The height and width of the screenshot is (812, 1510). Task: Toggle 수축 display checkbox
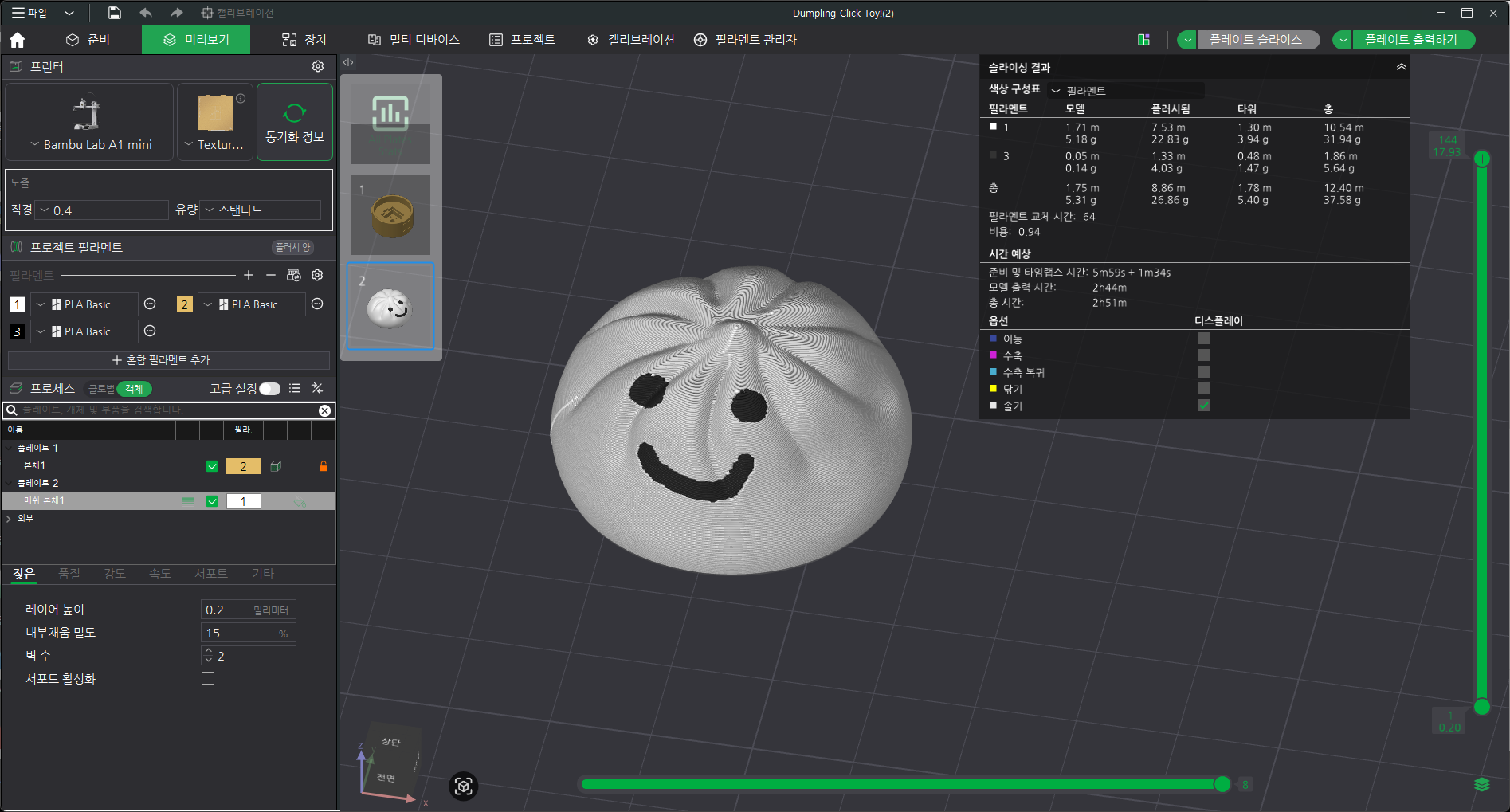[x=1204, y=355]
